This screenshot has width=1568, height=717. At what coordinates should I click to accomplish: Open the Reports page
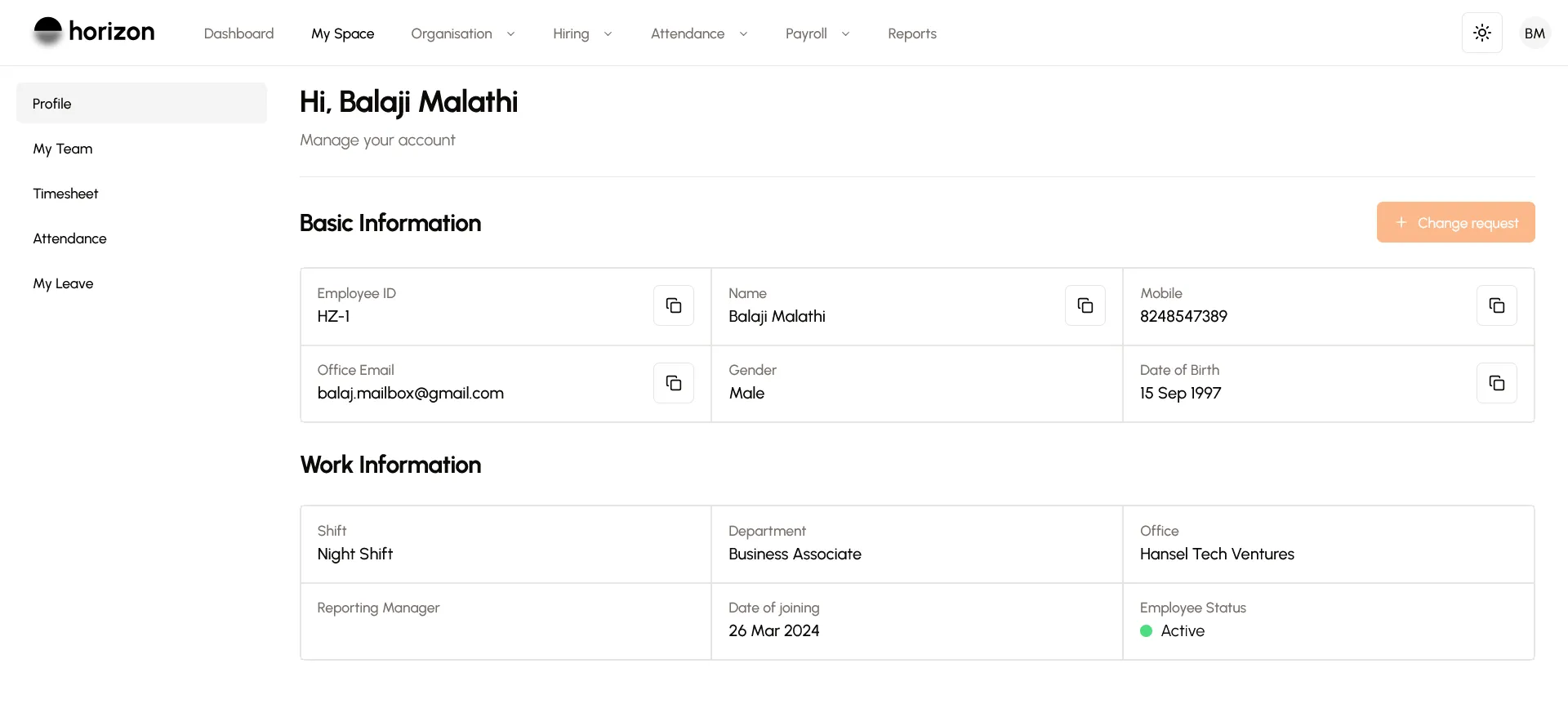coord(912,33)
